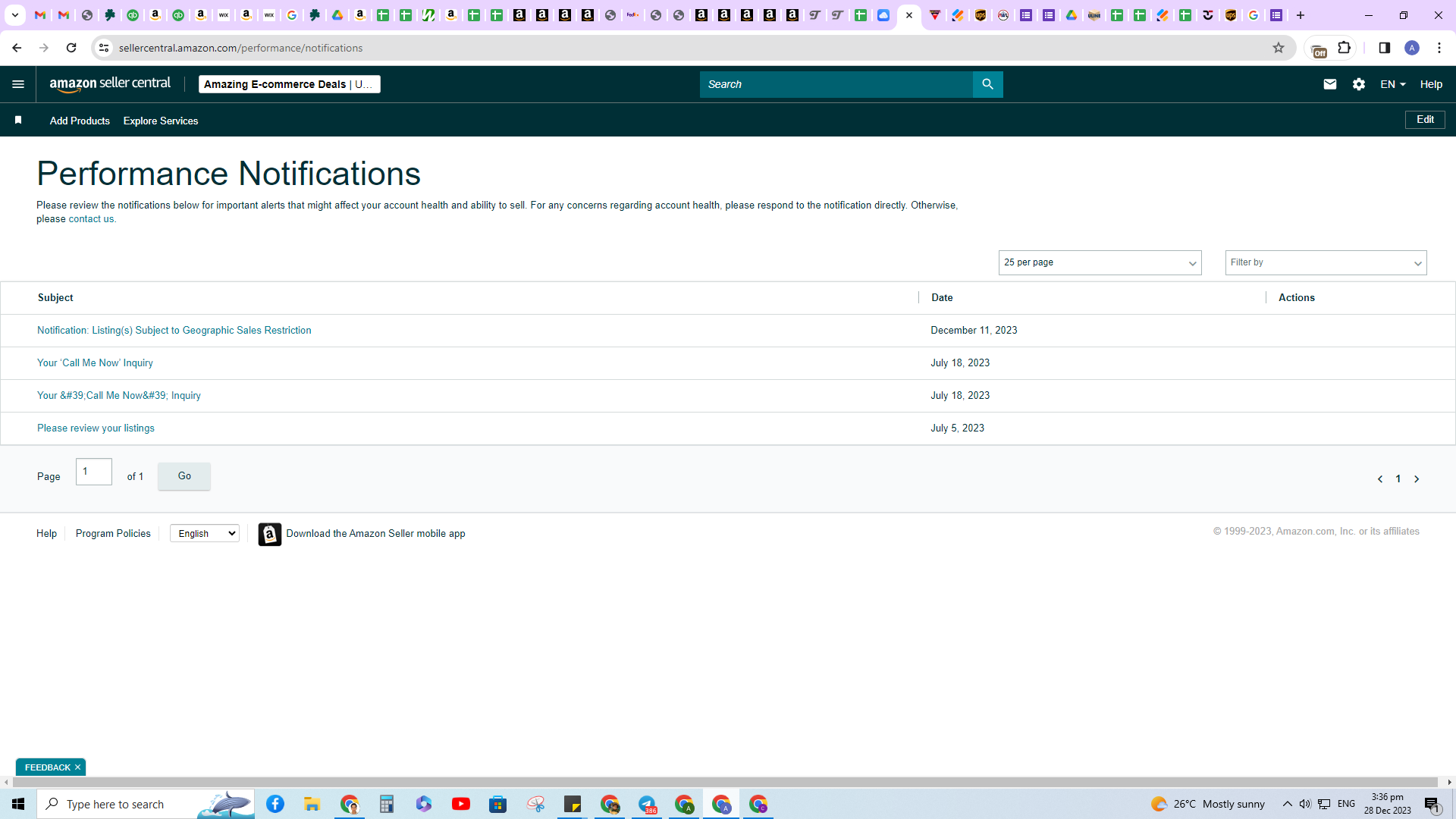Click the bookmark flag icon

18,121
